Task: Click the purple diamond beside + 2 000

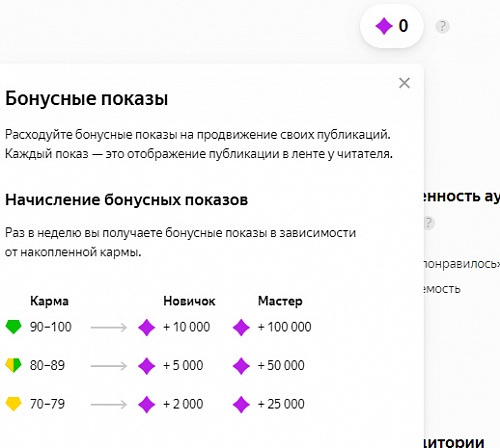Action: click(x=147, y=404)
